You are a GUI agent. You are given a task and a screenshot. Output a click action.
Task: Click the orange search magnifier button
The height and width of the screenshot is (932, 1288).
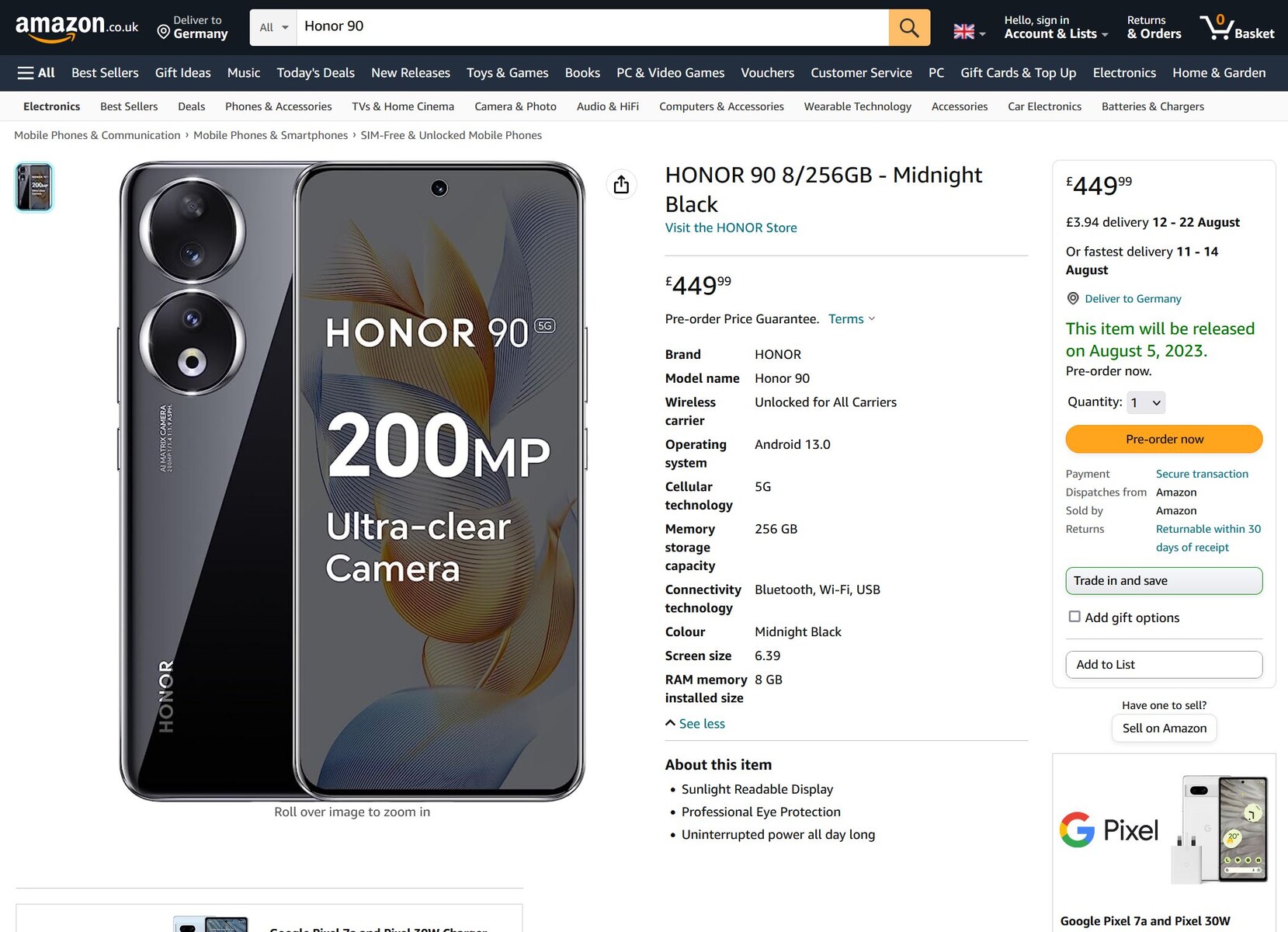(909, 28)
